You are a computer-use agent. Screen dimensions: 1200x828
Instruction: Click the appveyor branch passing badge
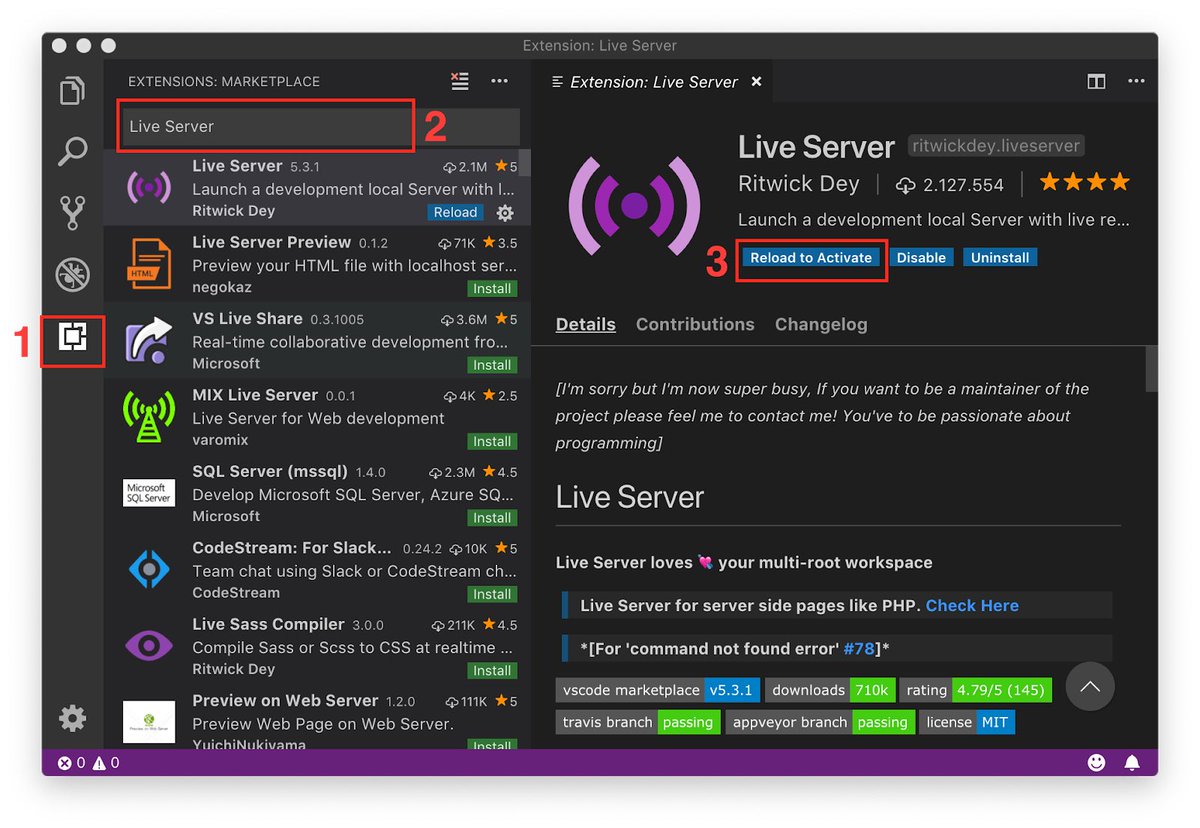click(820, 722)
